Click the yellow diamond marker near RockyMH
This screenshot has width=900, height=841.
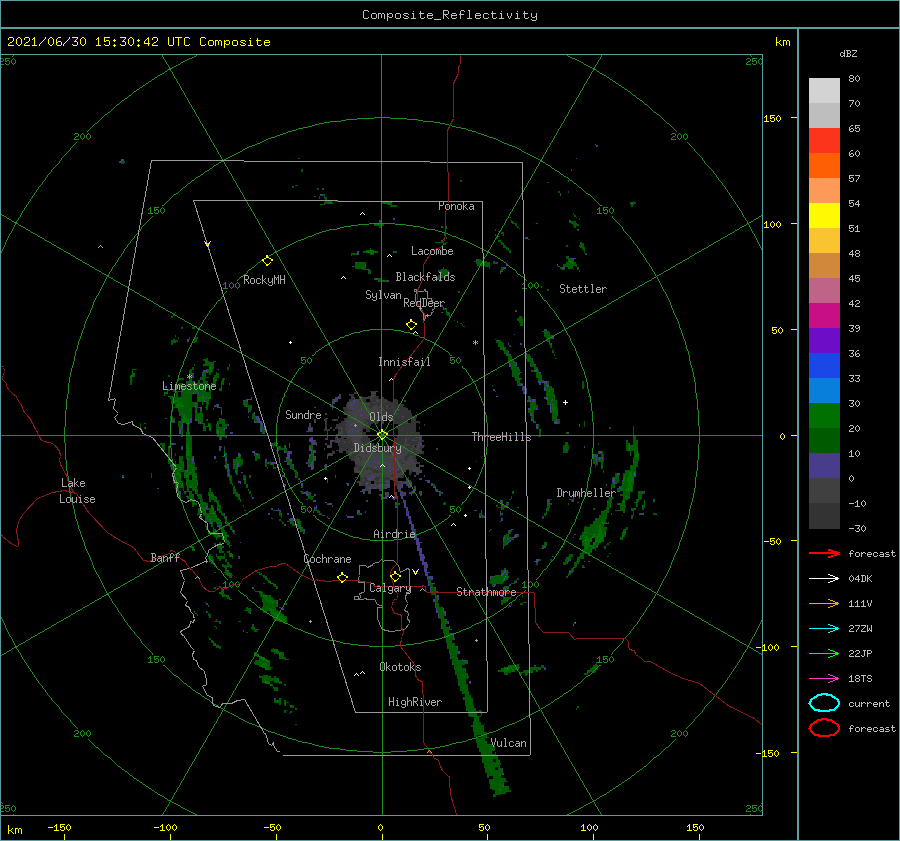click(x=267, y=261)
